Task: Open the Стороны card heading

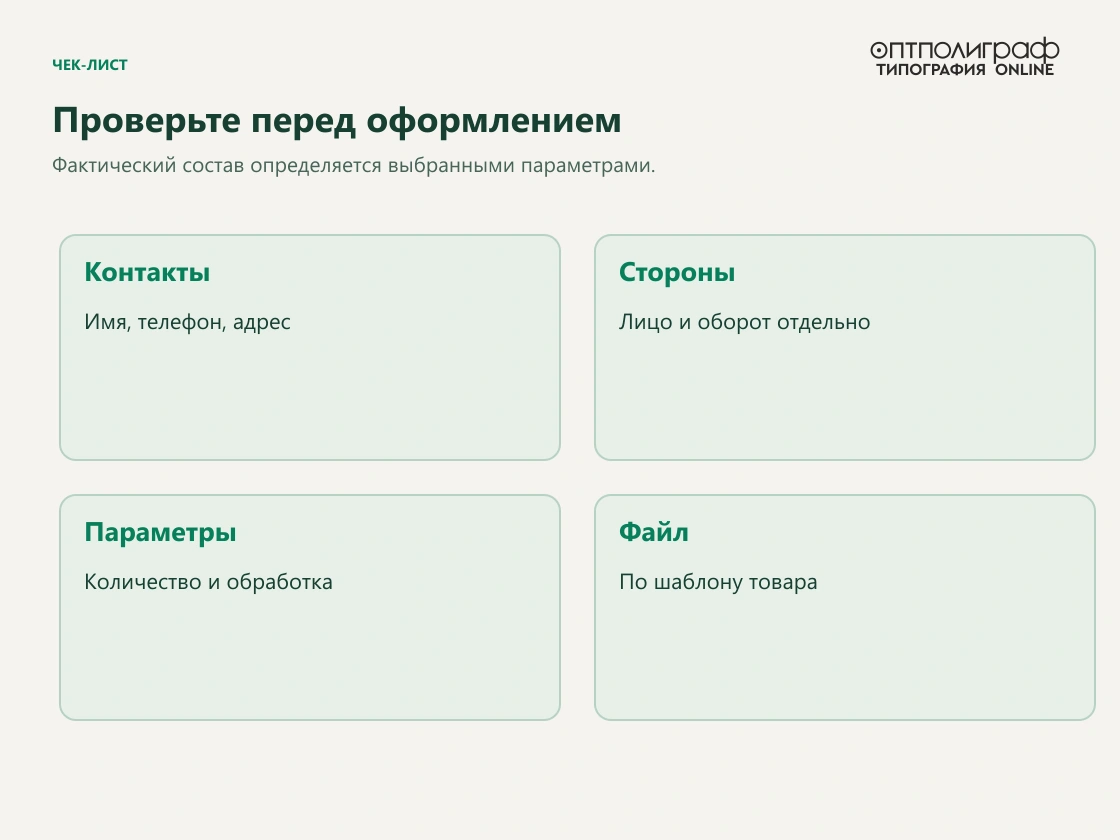Action: [677, 272]
